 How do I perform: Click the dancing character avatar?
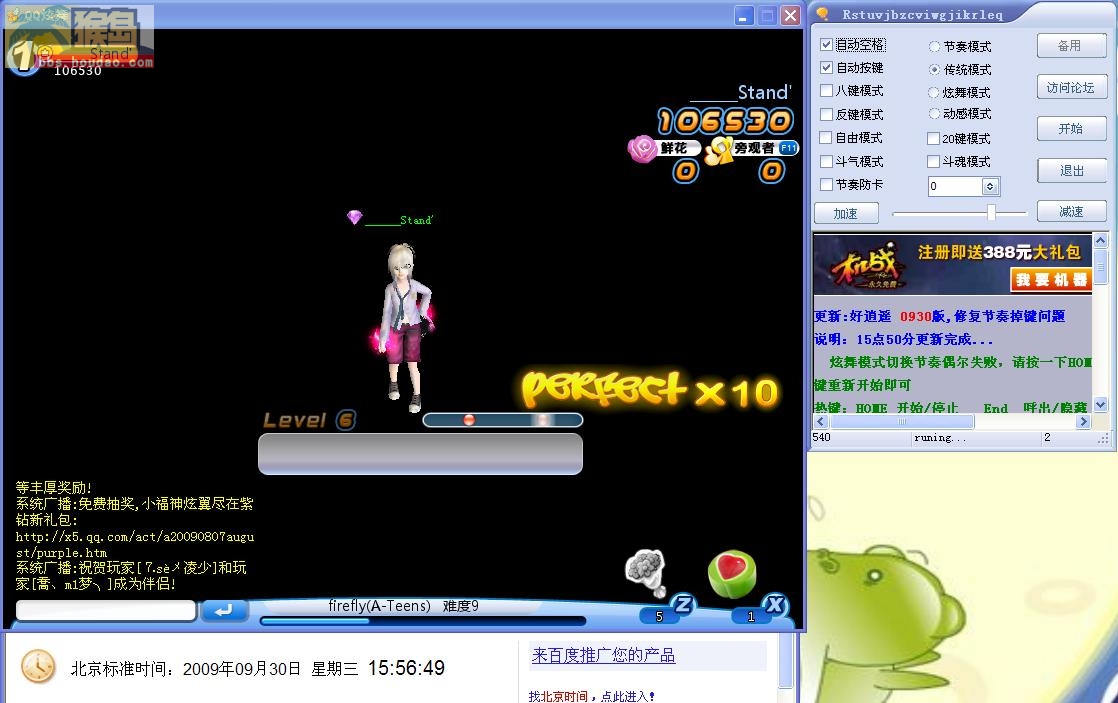coord(404,328)
